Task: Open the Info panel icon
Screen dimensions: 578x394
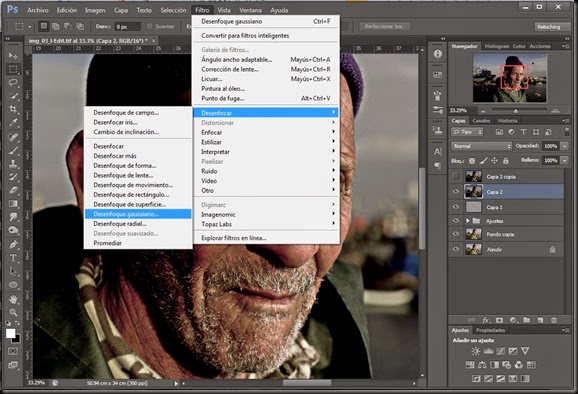Action: 438,54
